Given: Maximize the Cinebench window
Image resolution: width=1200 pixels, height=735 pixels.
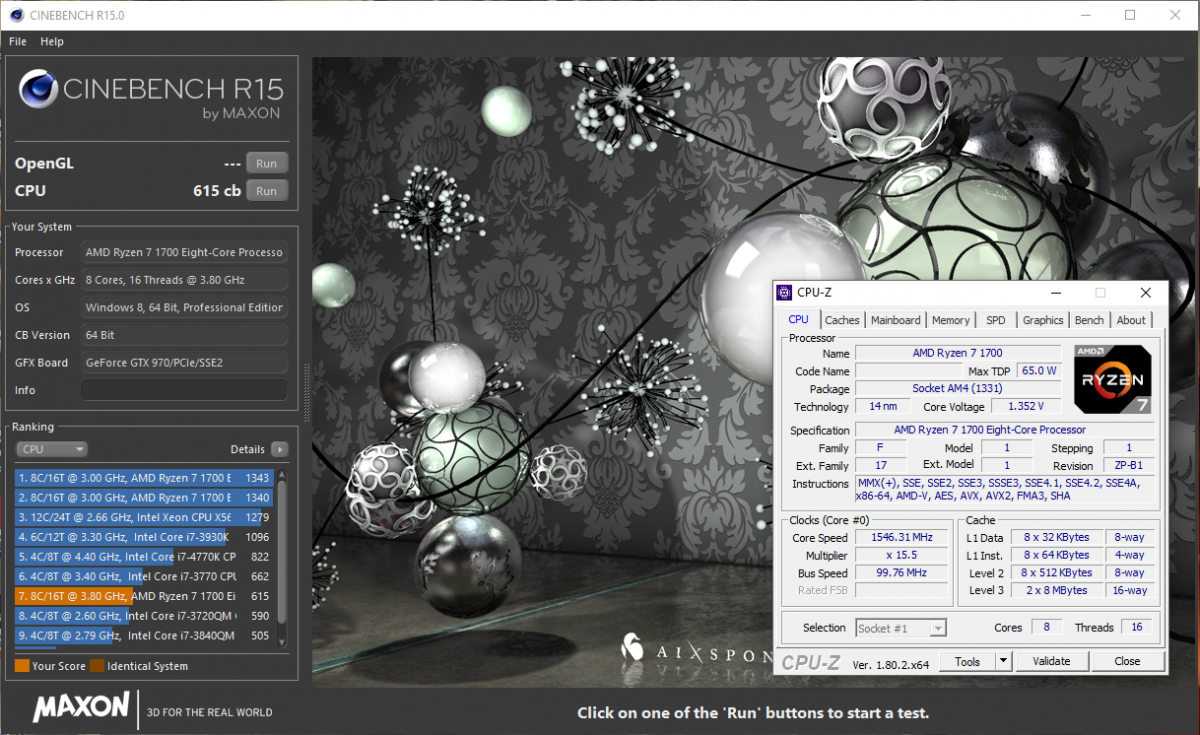Looking at the screenshot, I should click(x=1130, y=15).
